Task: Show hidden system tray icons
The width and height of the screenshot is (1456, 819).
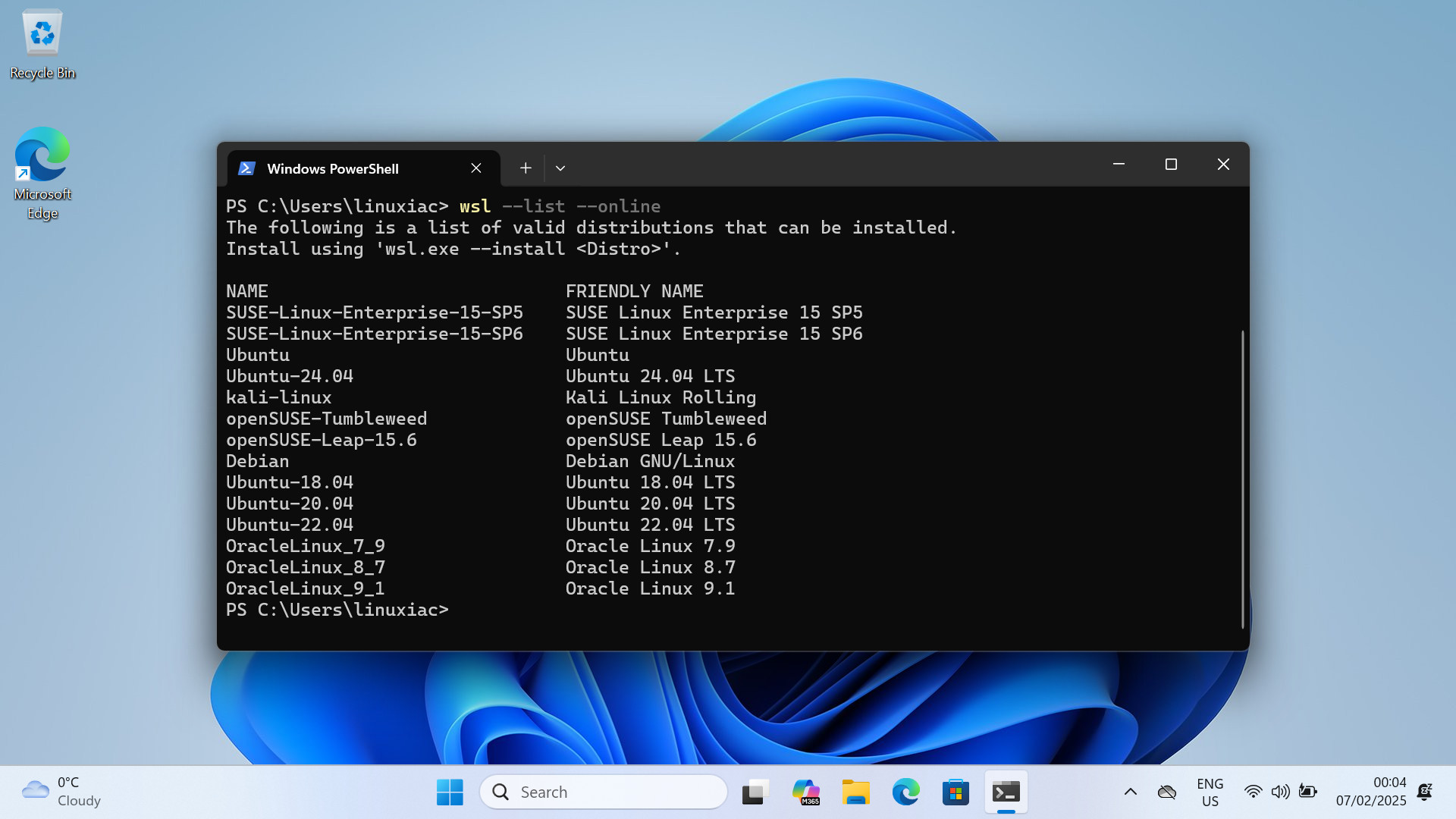Action: (1131, 792)
